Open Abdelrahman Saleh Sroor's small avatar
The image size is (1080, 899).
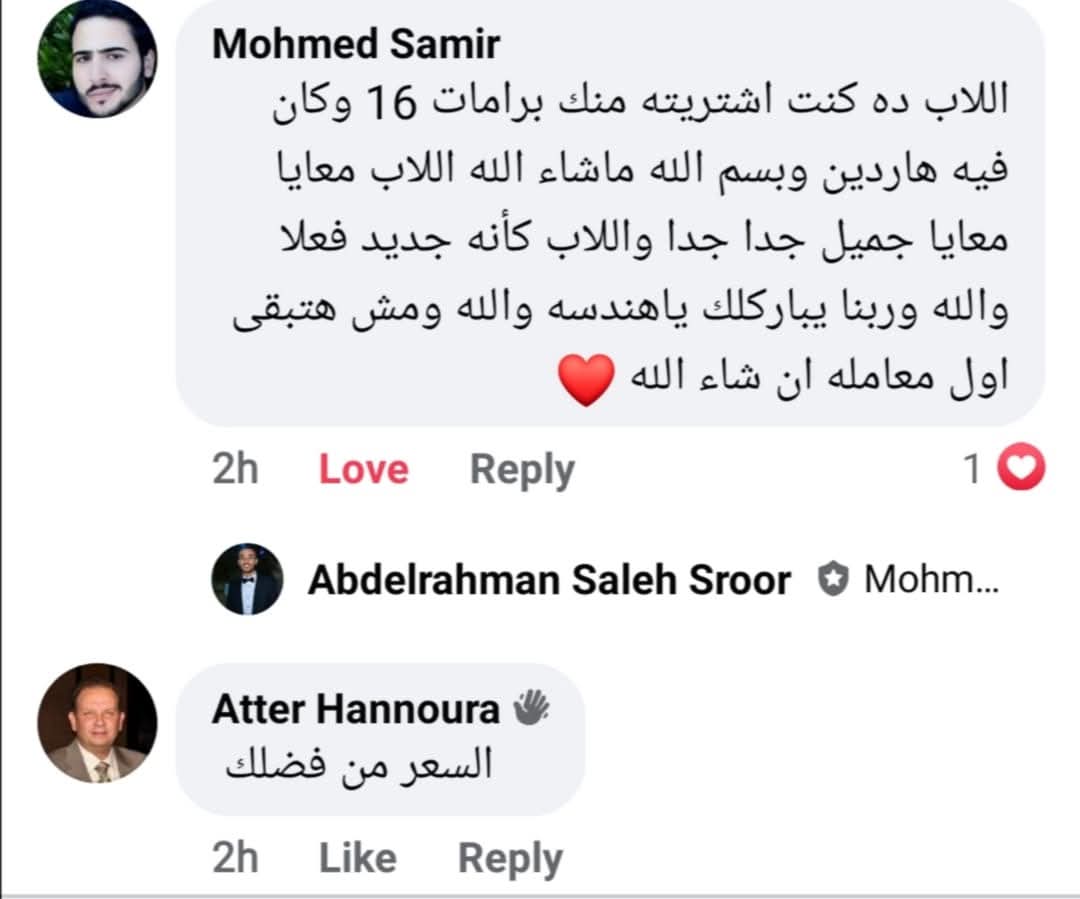click(x=247, y=579)
